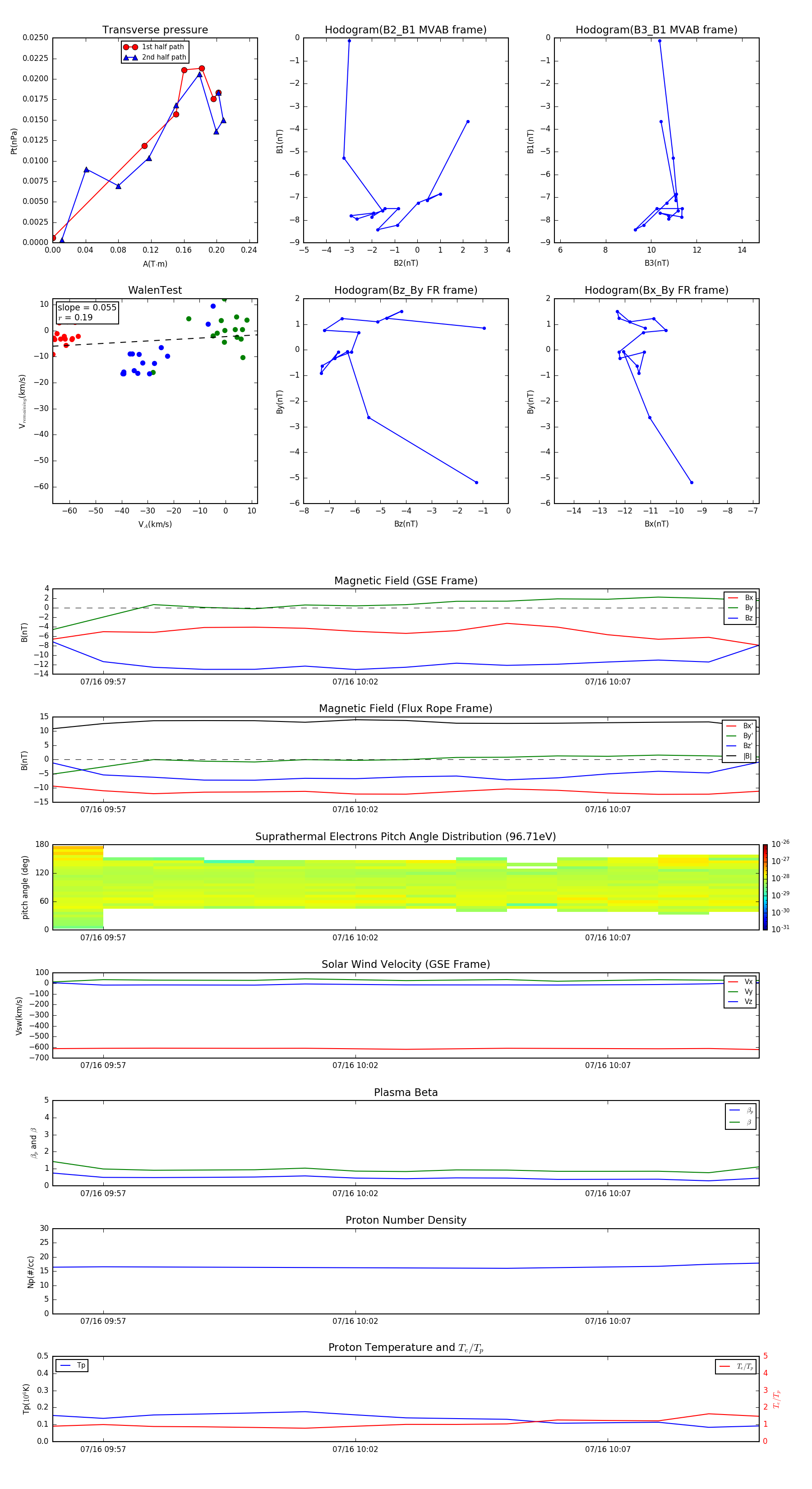Select the "slope = 0.055" annotation
The width and height of the screenshot is (812, 1489).
87,308
